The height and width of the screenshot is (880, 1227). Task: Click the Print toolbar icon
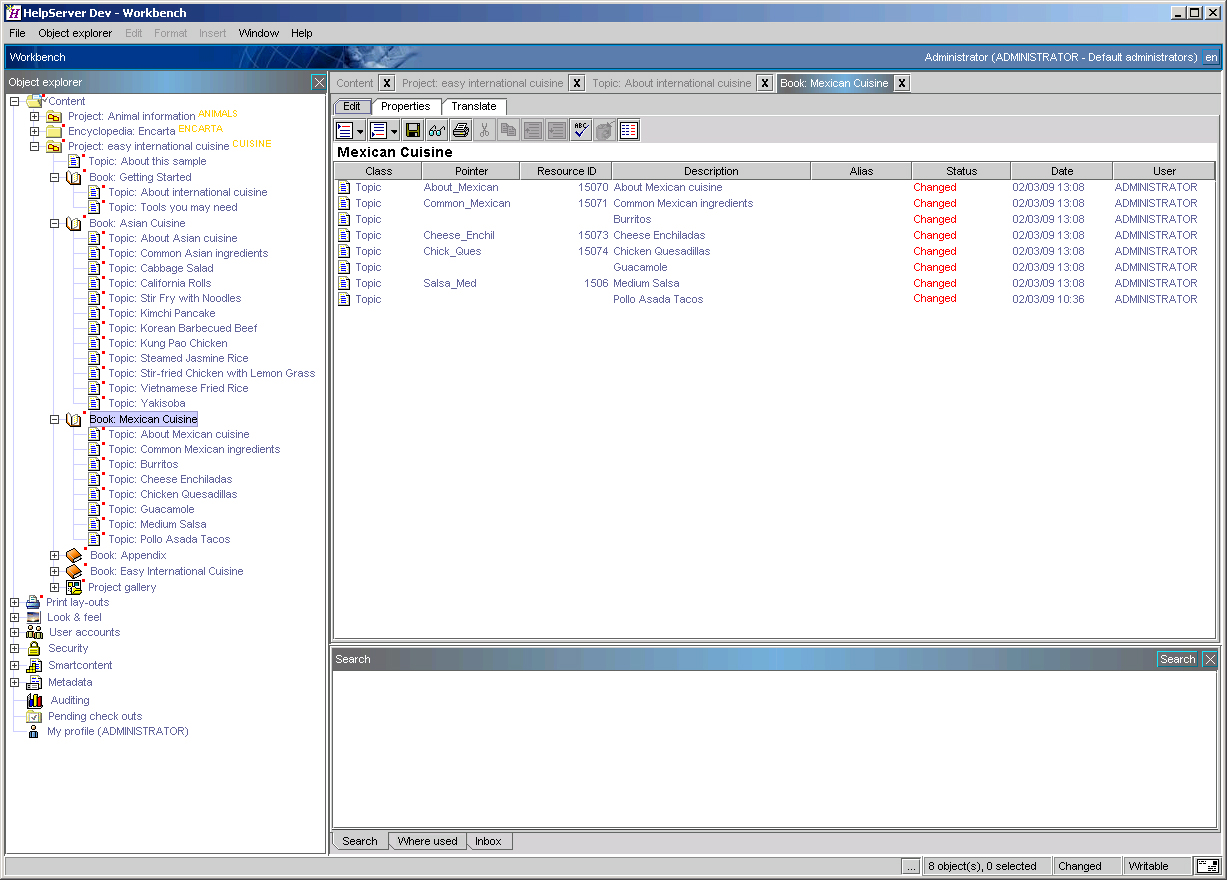point(461,130)
